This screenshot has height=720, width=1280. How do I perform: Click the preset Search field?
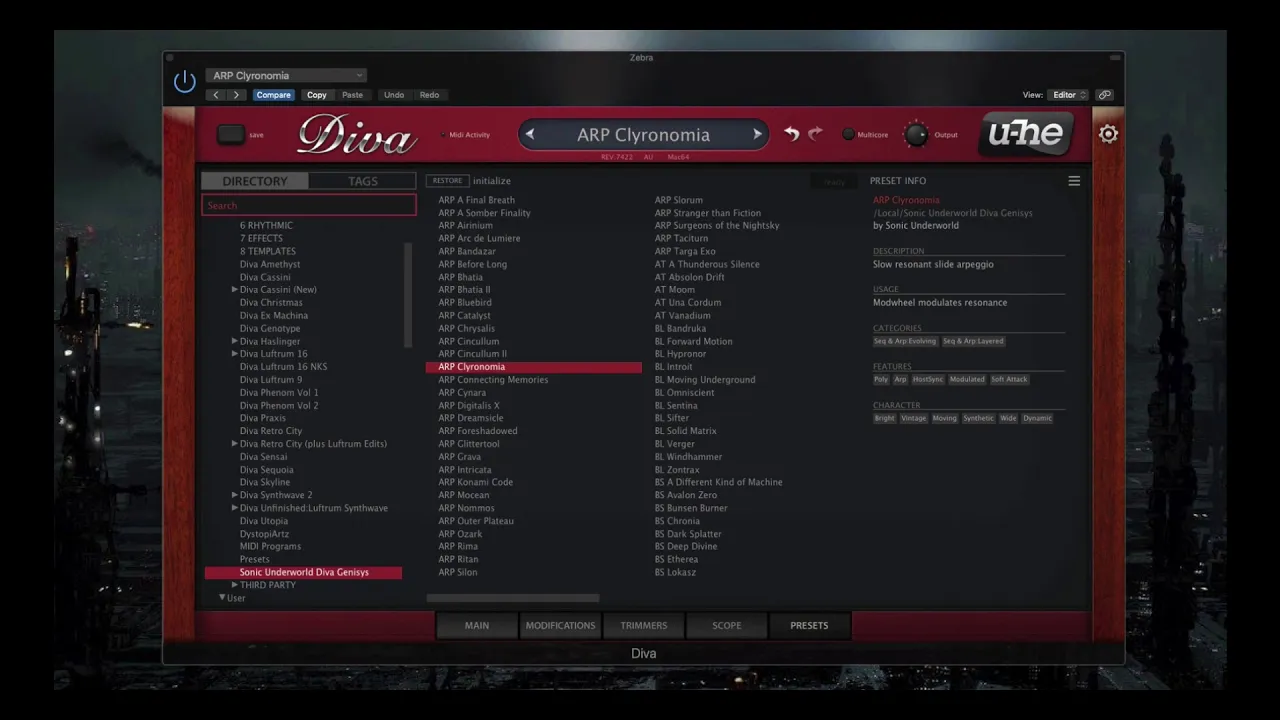click(x=309, y=205)
